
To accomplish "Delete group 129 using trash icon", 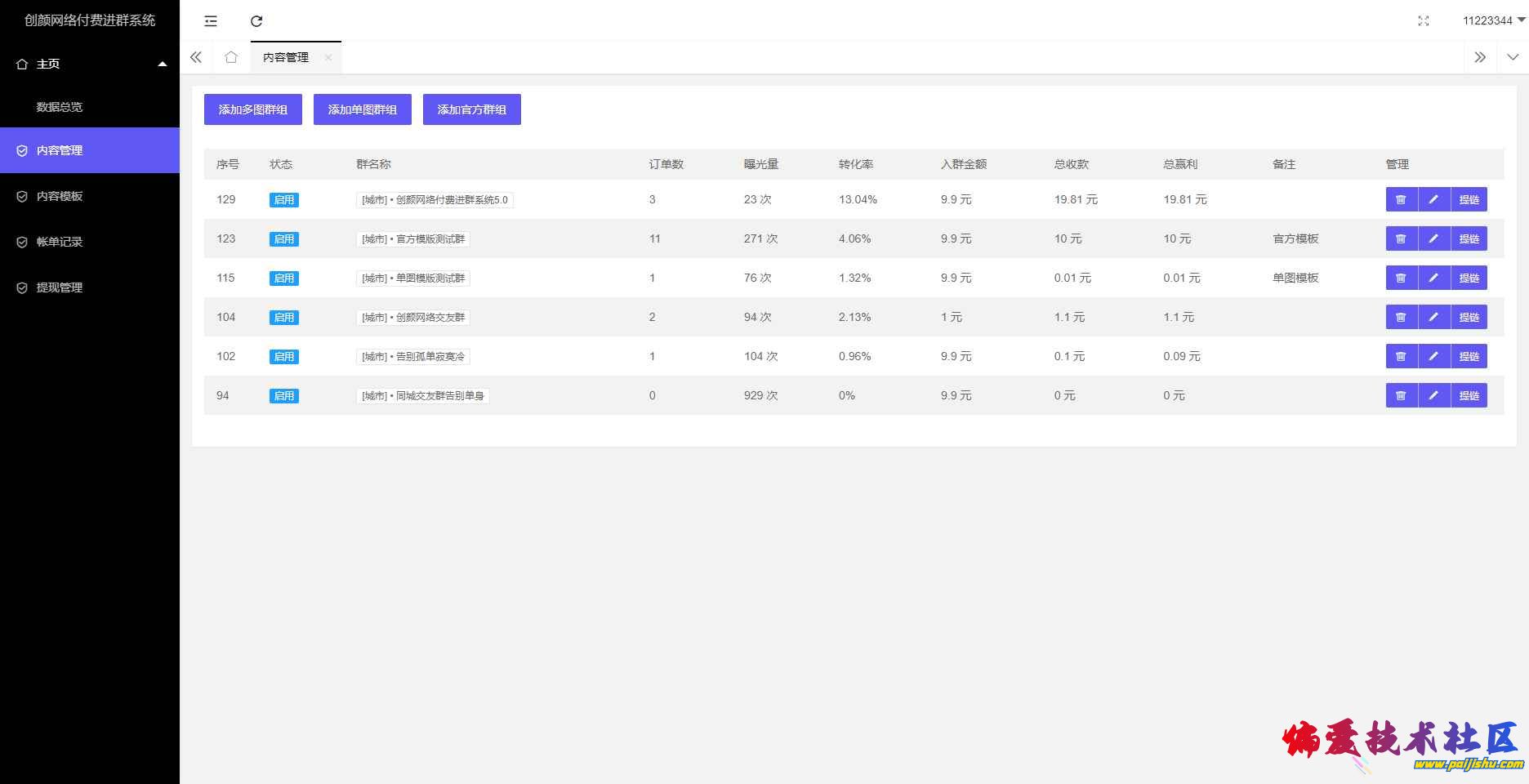I will point(1401,199).
